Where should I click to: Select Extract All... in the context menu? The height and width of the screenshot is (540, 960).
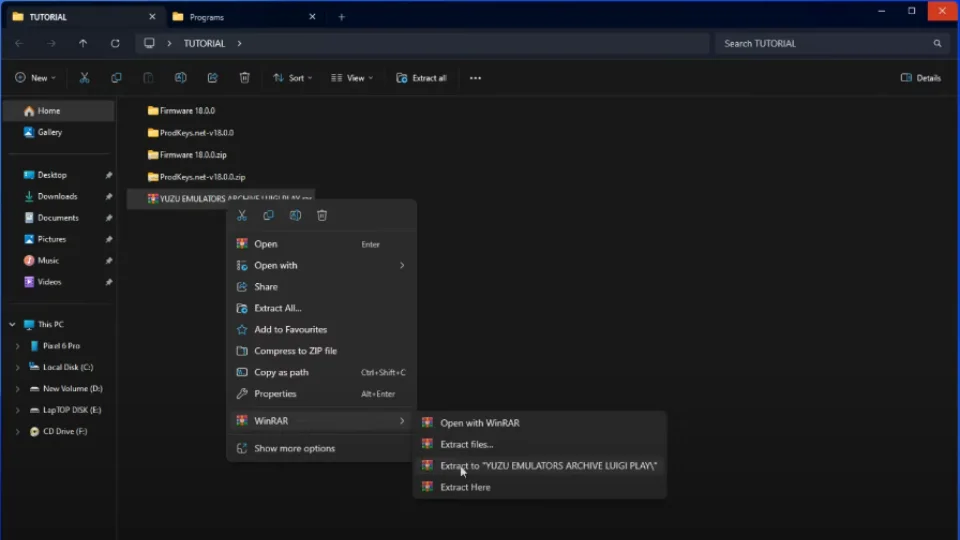[321, 308]
